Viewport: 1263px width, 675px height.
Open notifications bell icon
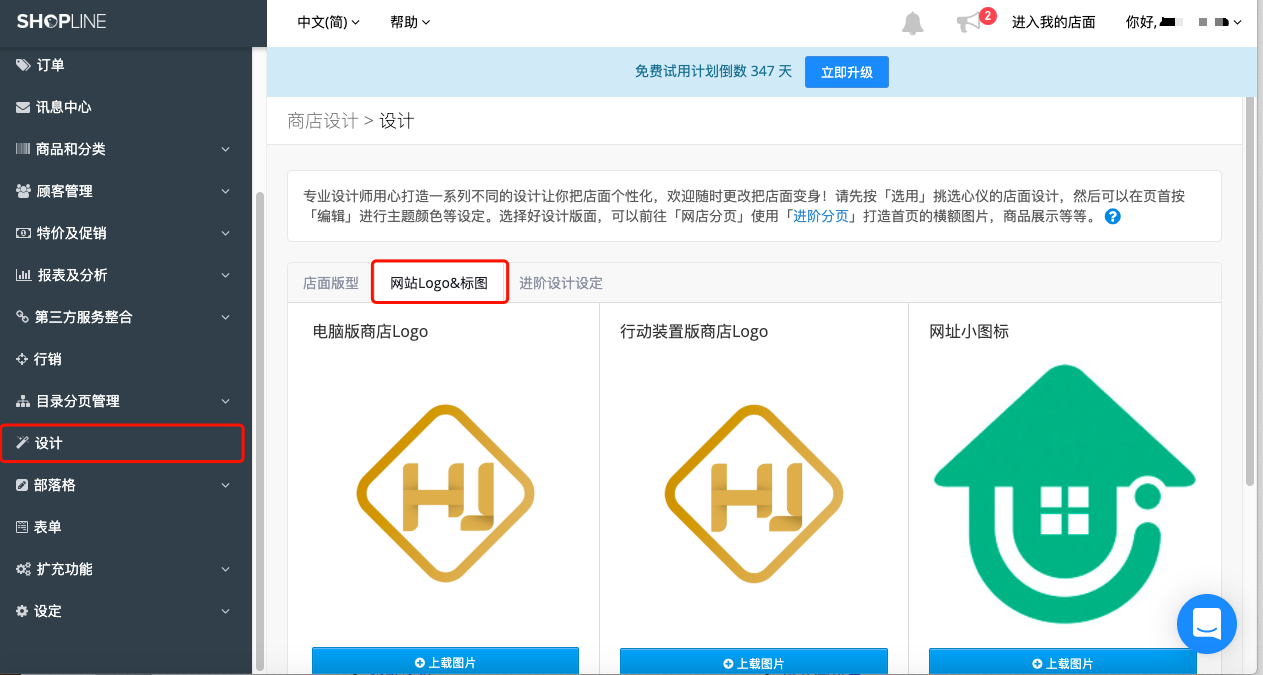pos(913,23)
